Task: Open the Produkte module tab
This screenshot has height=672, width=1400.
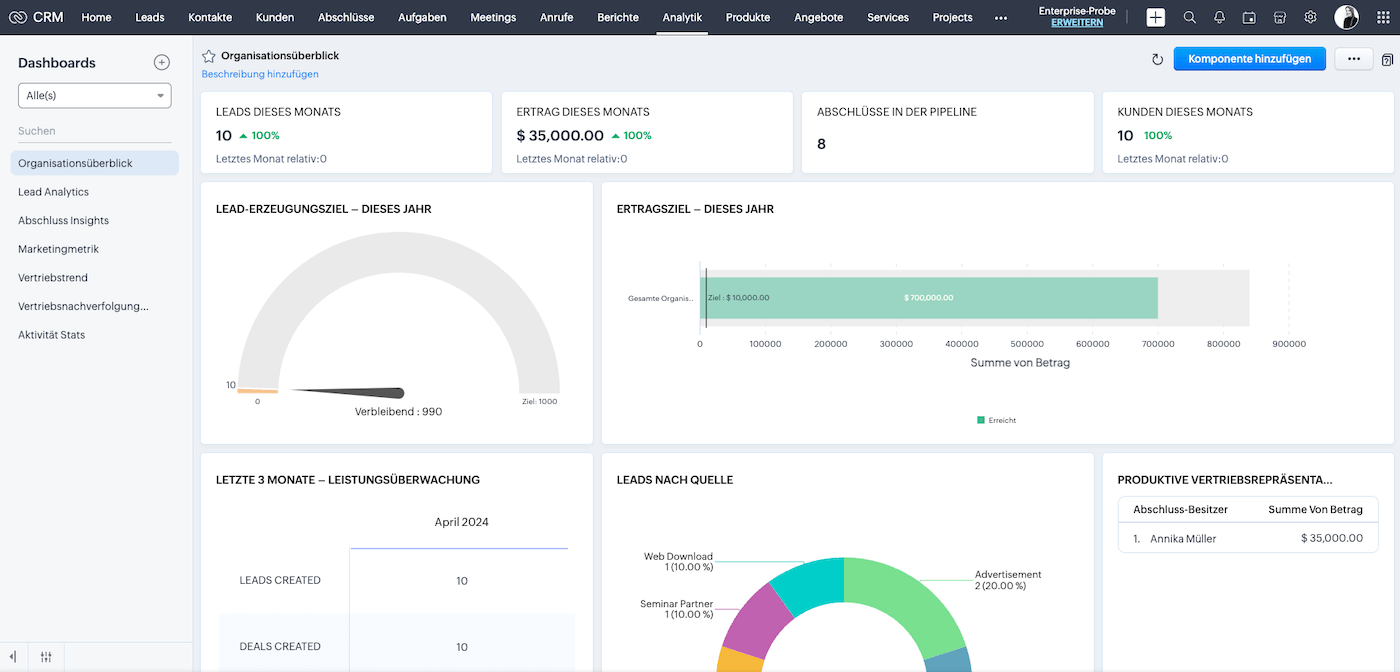Action: 748,17
